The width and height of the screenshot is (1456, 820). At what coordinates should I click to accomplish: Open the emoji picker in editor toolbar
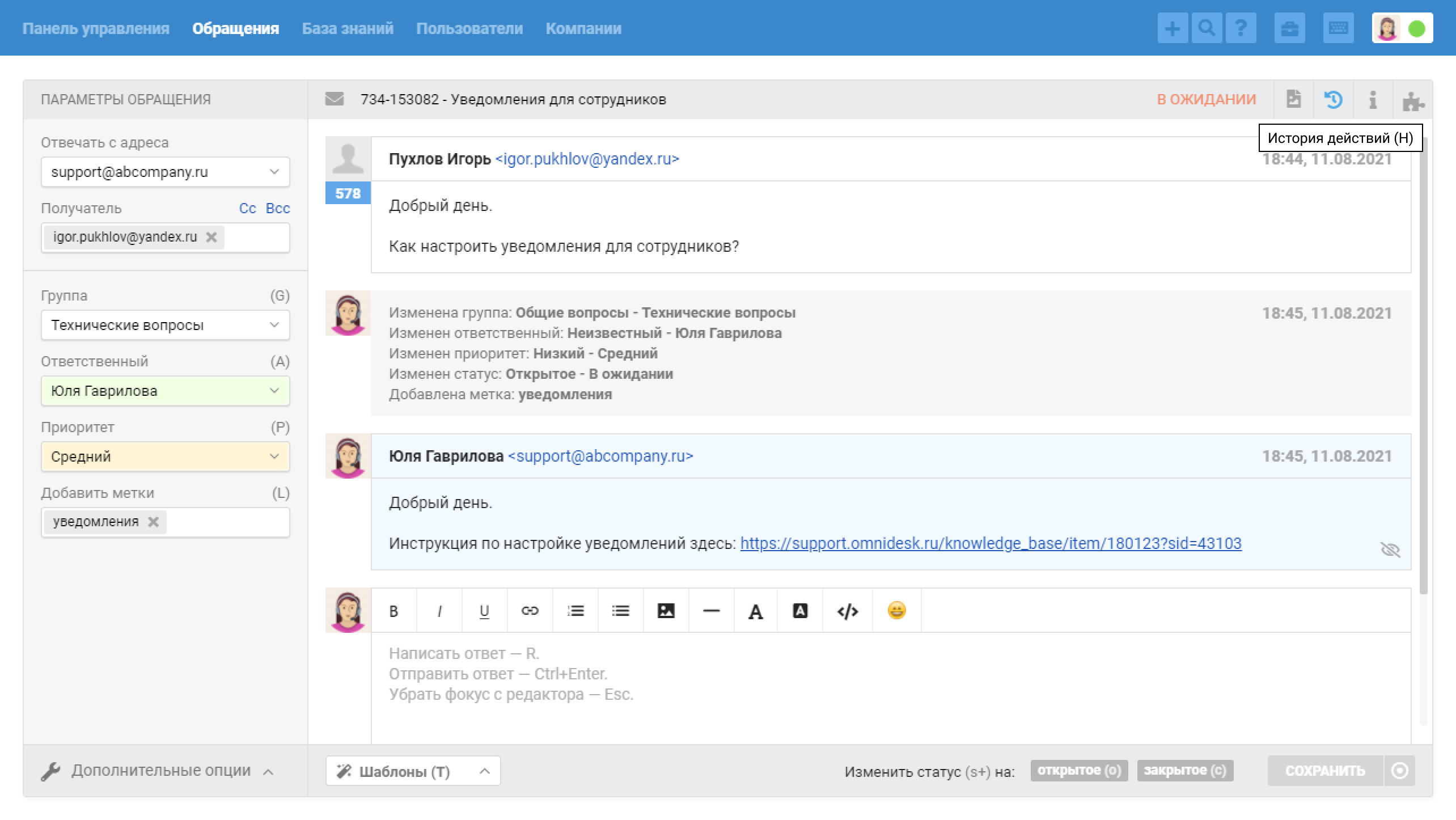pyautogui.click(x=896, y=611)
